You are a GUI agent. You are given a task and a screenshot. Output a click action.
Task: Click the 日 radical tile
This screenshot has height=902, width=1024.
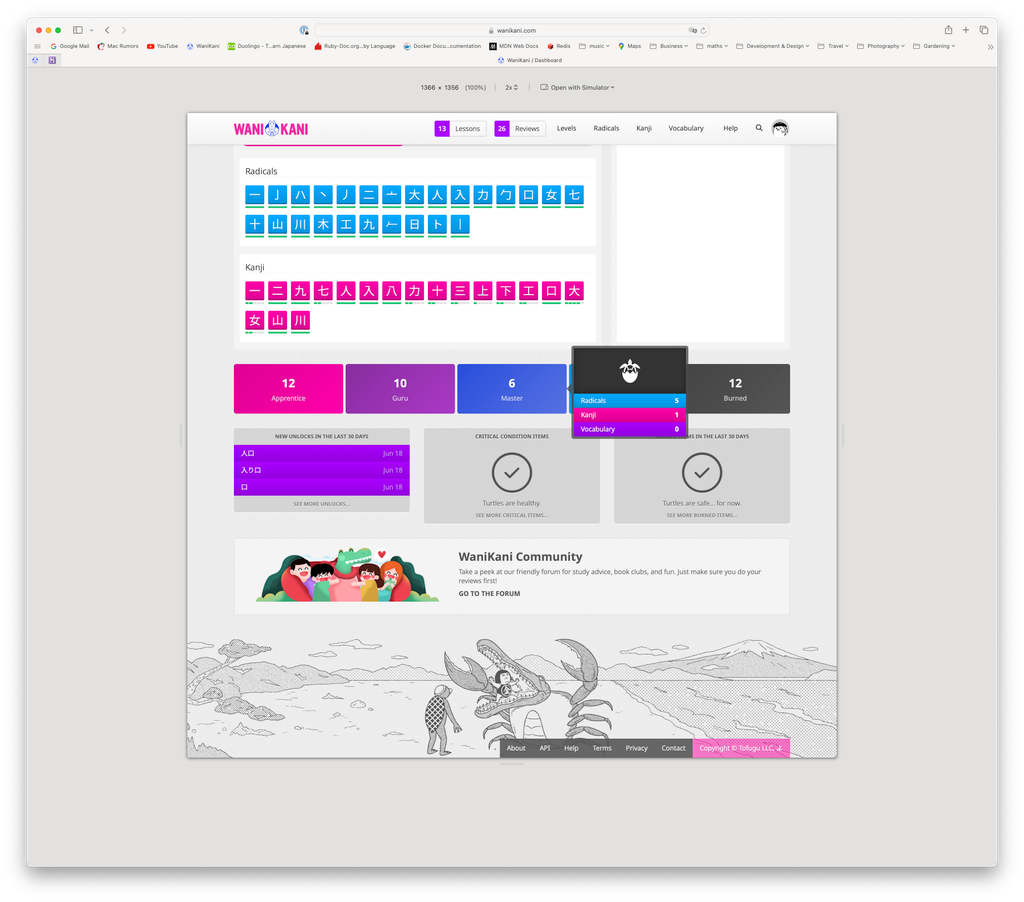pos(414,225)
